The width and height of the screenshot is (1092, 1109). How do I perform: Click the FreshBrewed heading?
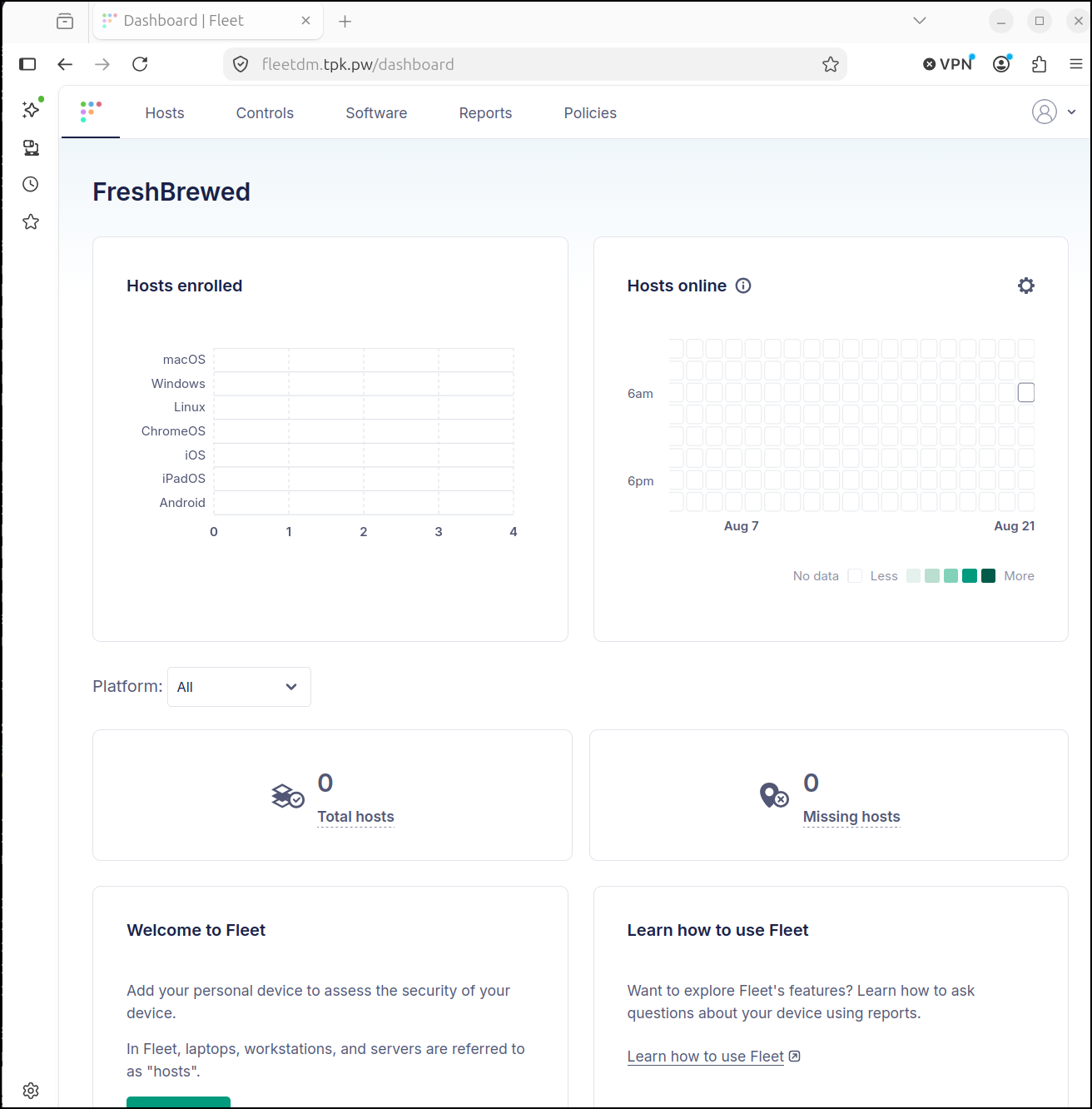tap(171, 191)
